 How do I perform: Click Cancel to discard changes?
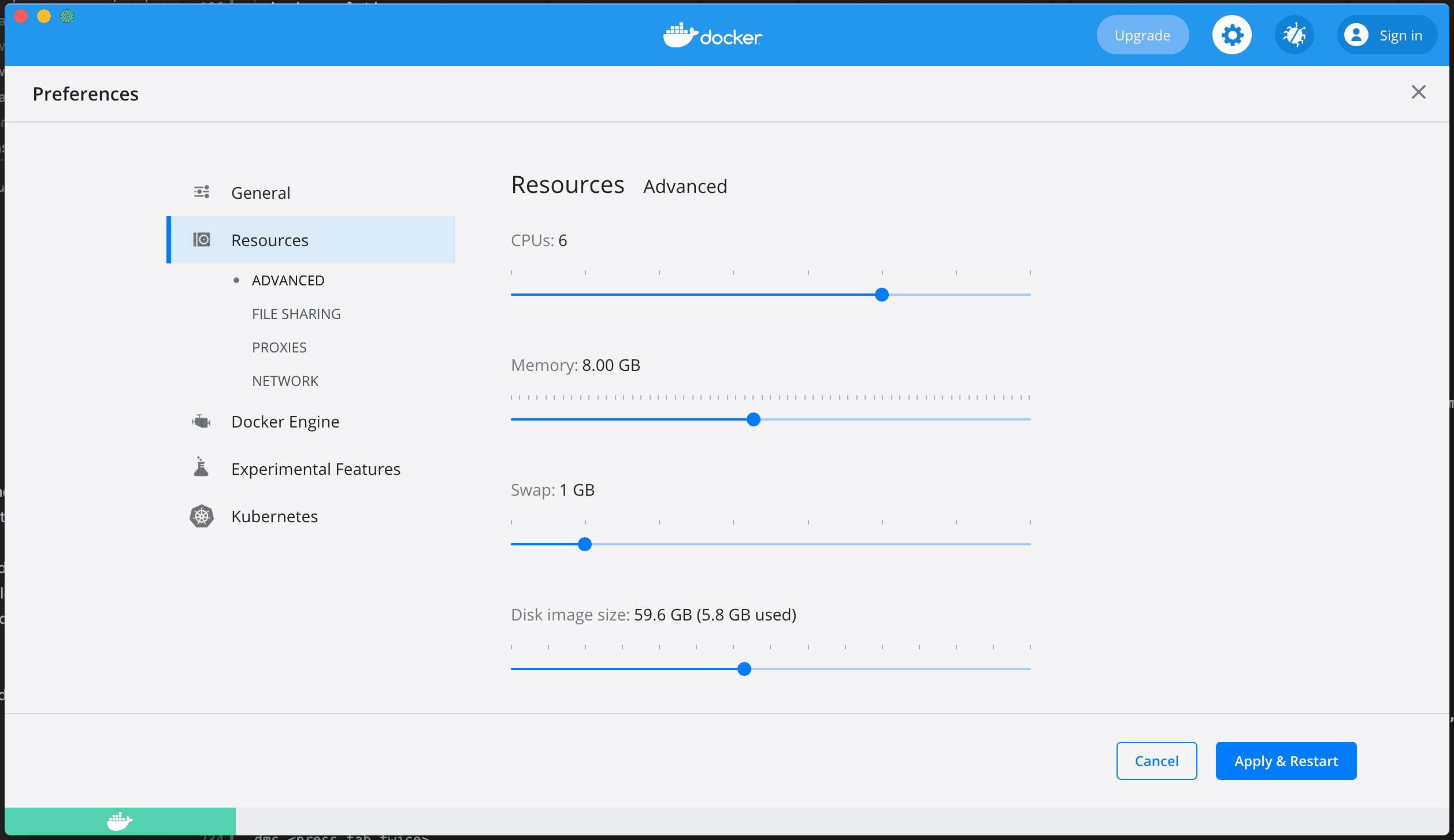click(1156, 761)
